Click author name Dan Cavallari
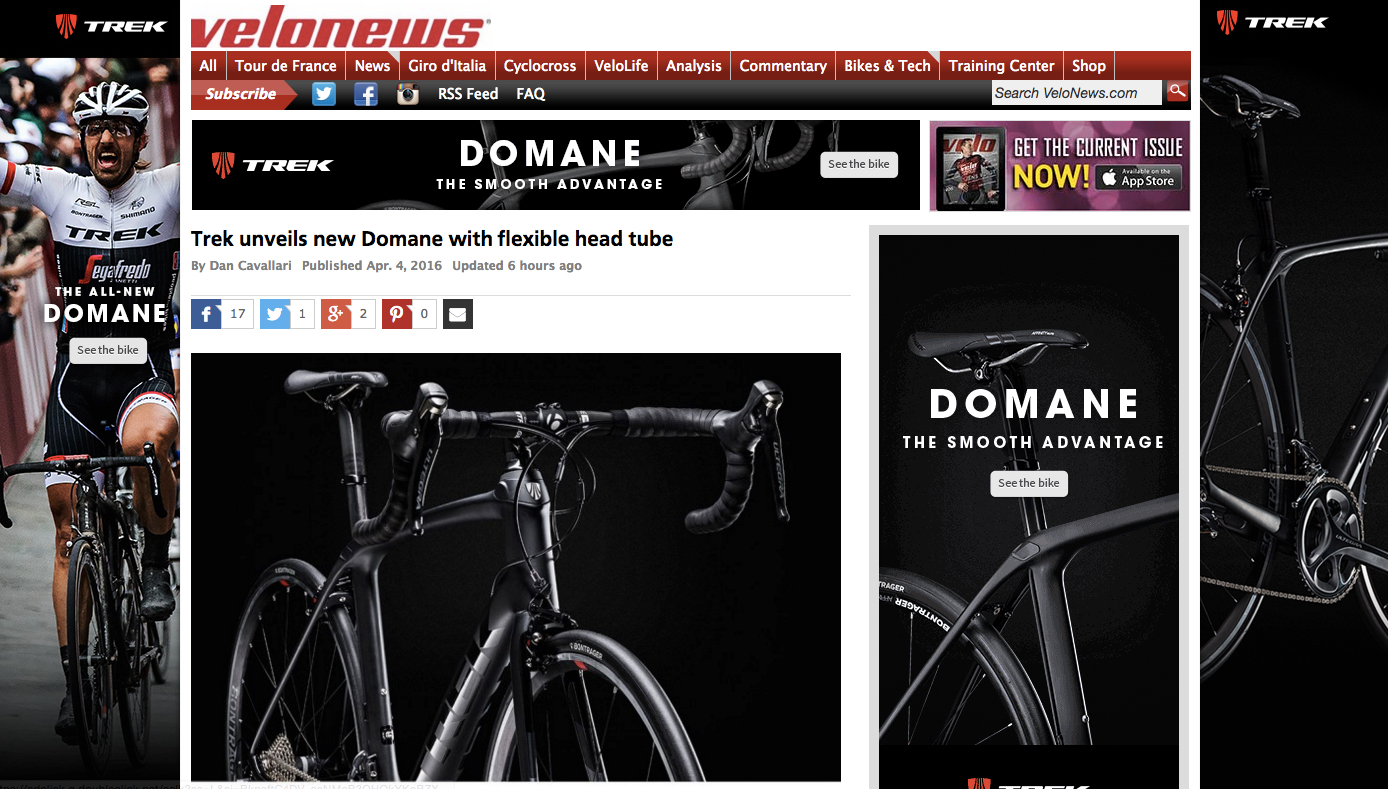 251,266
